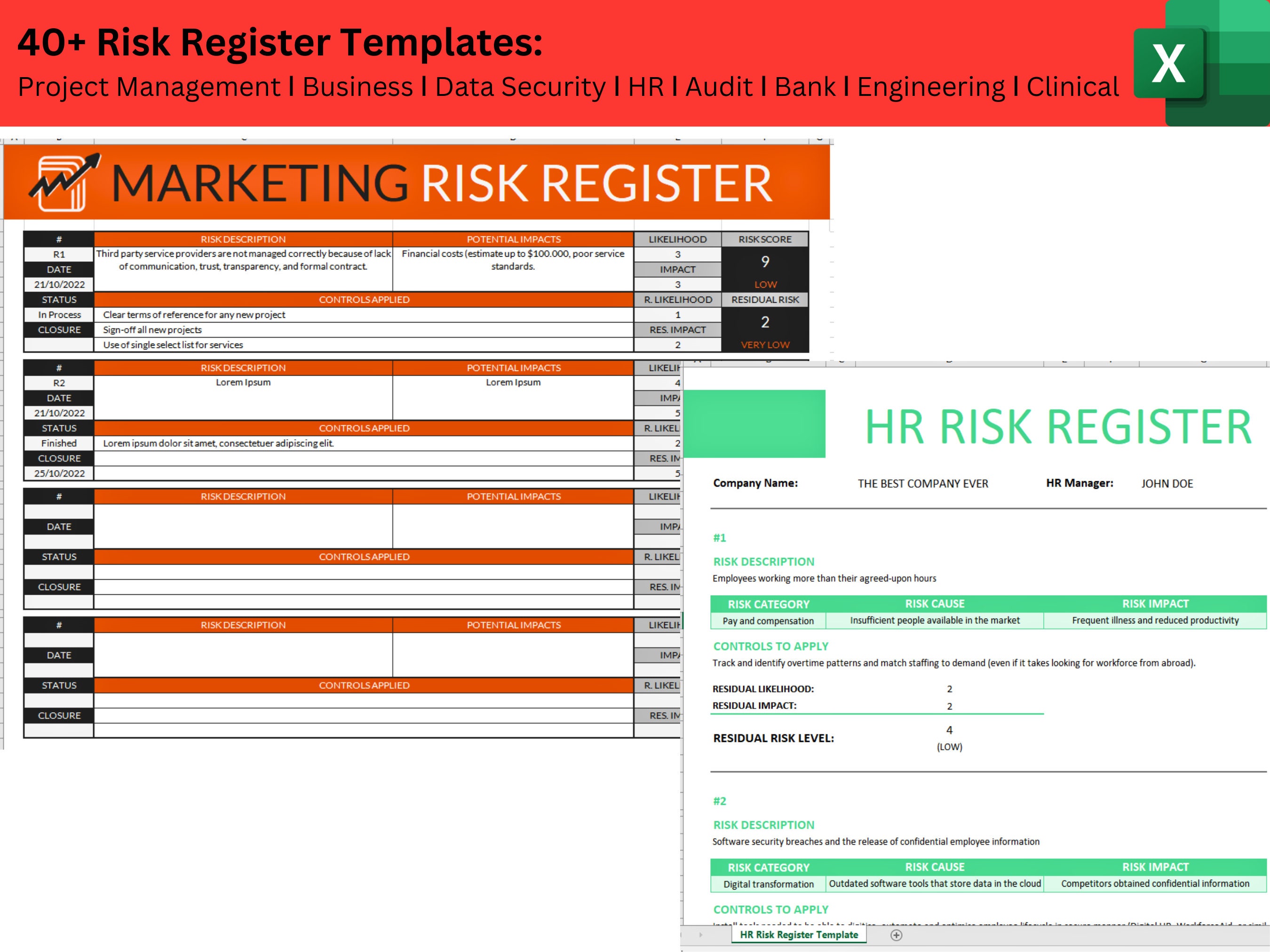This screenshot has height=952, width=1270.
Task: Select the R1 IMPACT header cell
Action: (x=677, y=269)
